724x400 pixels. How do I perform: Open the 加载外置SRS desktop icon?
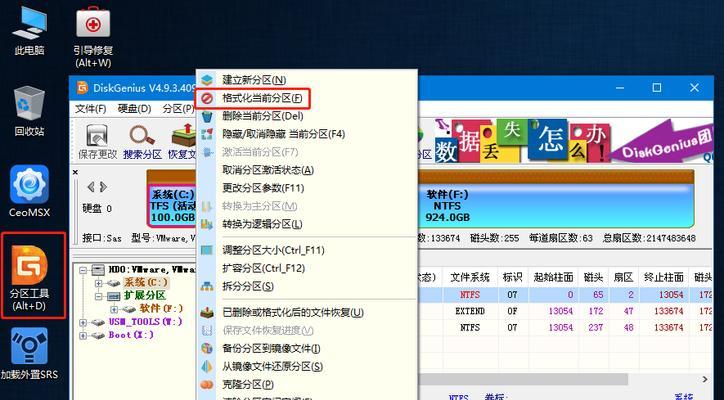click(29, 353)
